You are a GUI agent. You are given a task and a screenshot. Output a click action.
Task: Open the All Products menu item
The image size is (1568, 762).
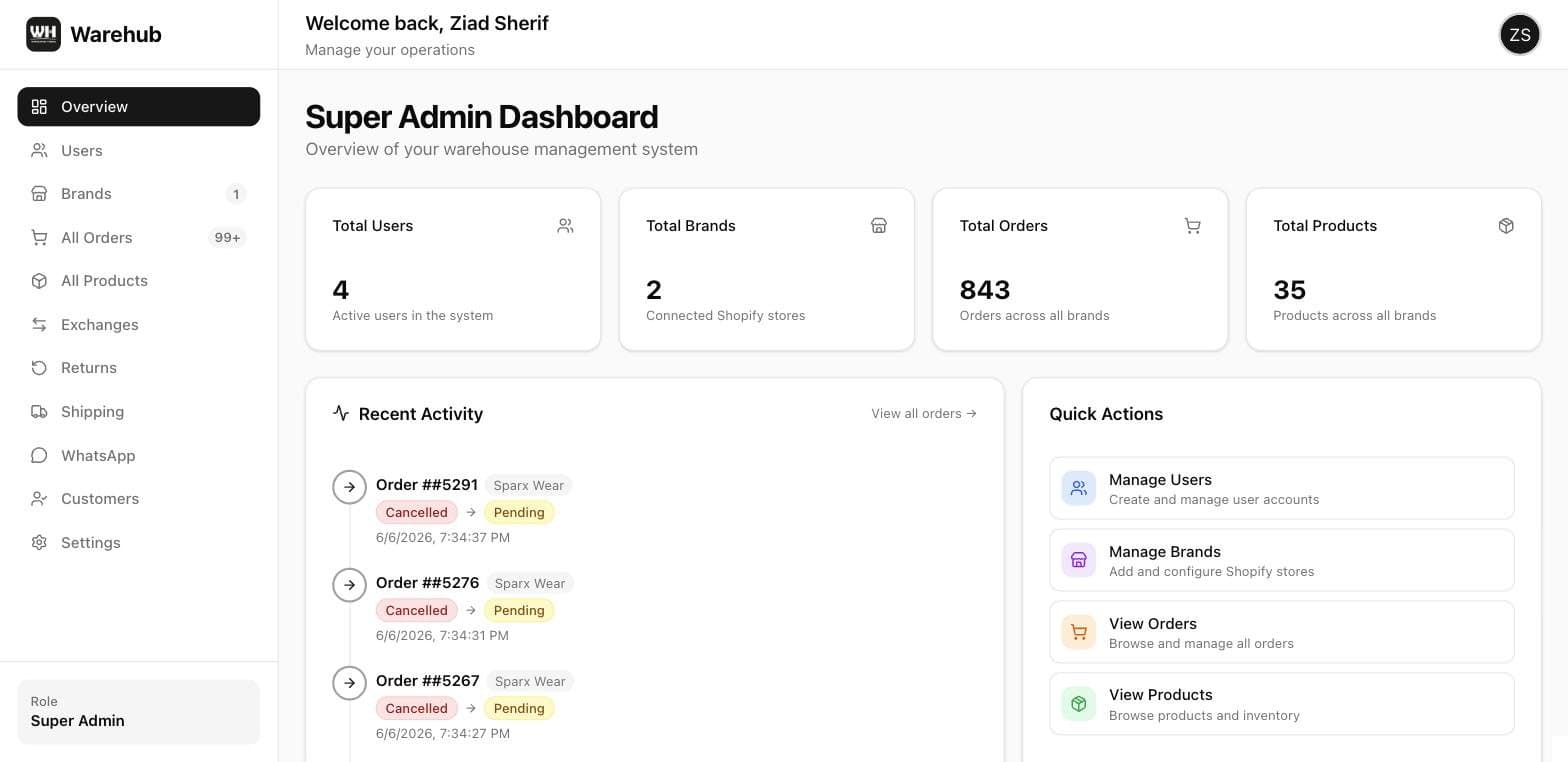pos(139,281)
